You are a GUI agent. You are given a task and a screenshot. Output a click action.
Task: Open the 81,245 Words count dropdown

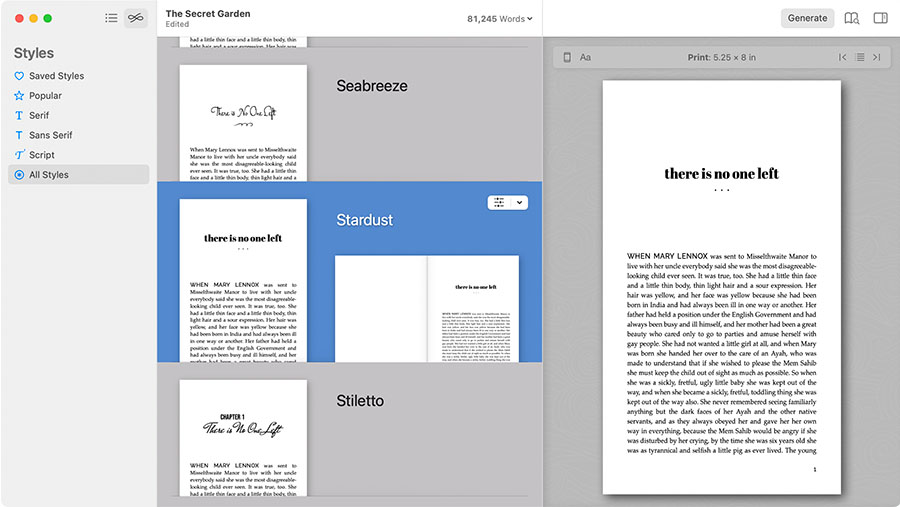click(499, 19)
